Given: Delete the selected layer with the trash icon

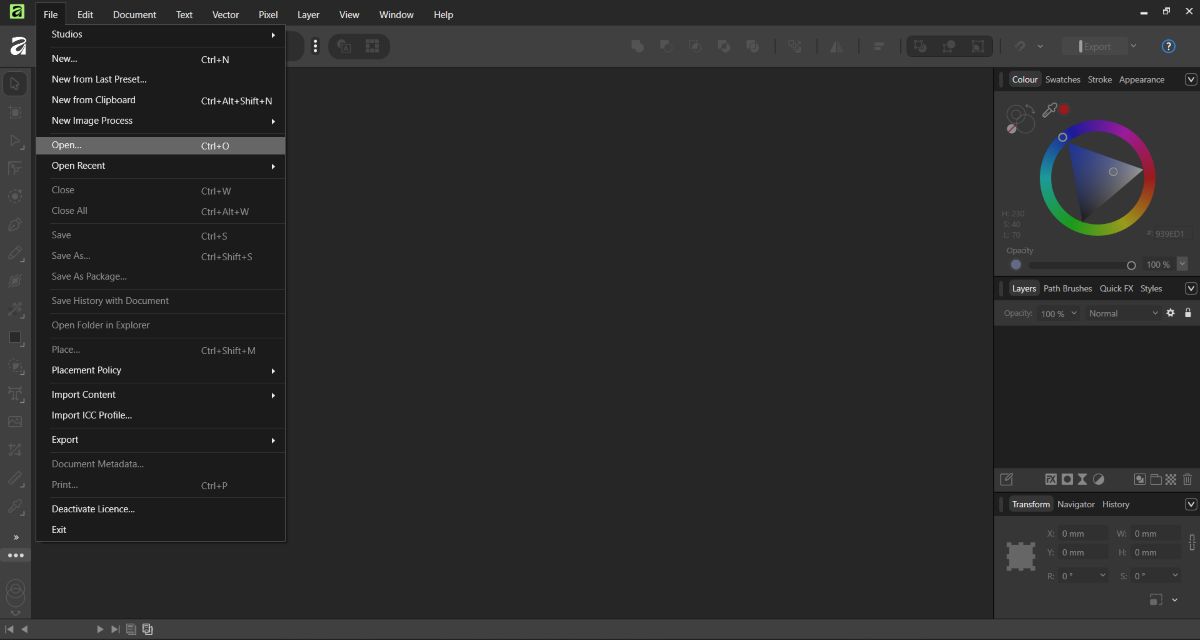Looking at the screenshot, I should coord(1186,479).
